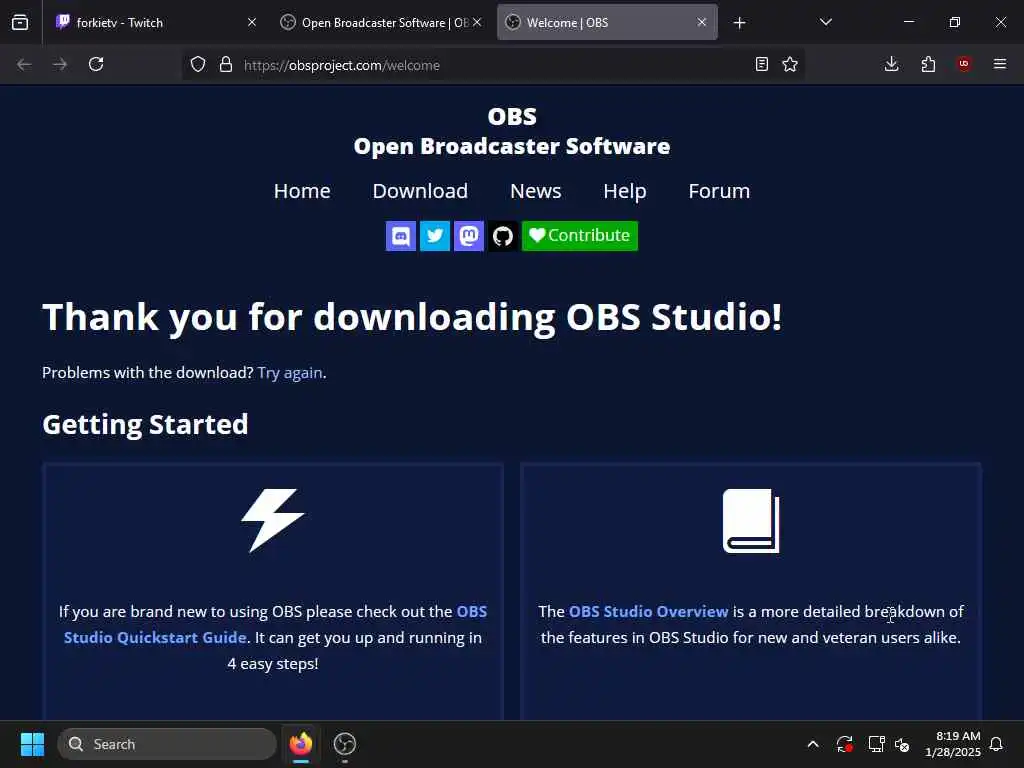Open the clock showing 8:19 AM
Image resolution: width=1024 pixels, height=768 pixels.
(953, 744)
